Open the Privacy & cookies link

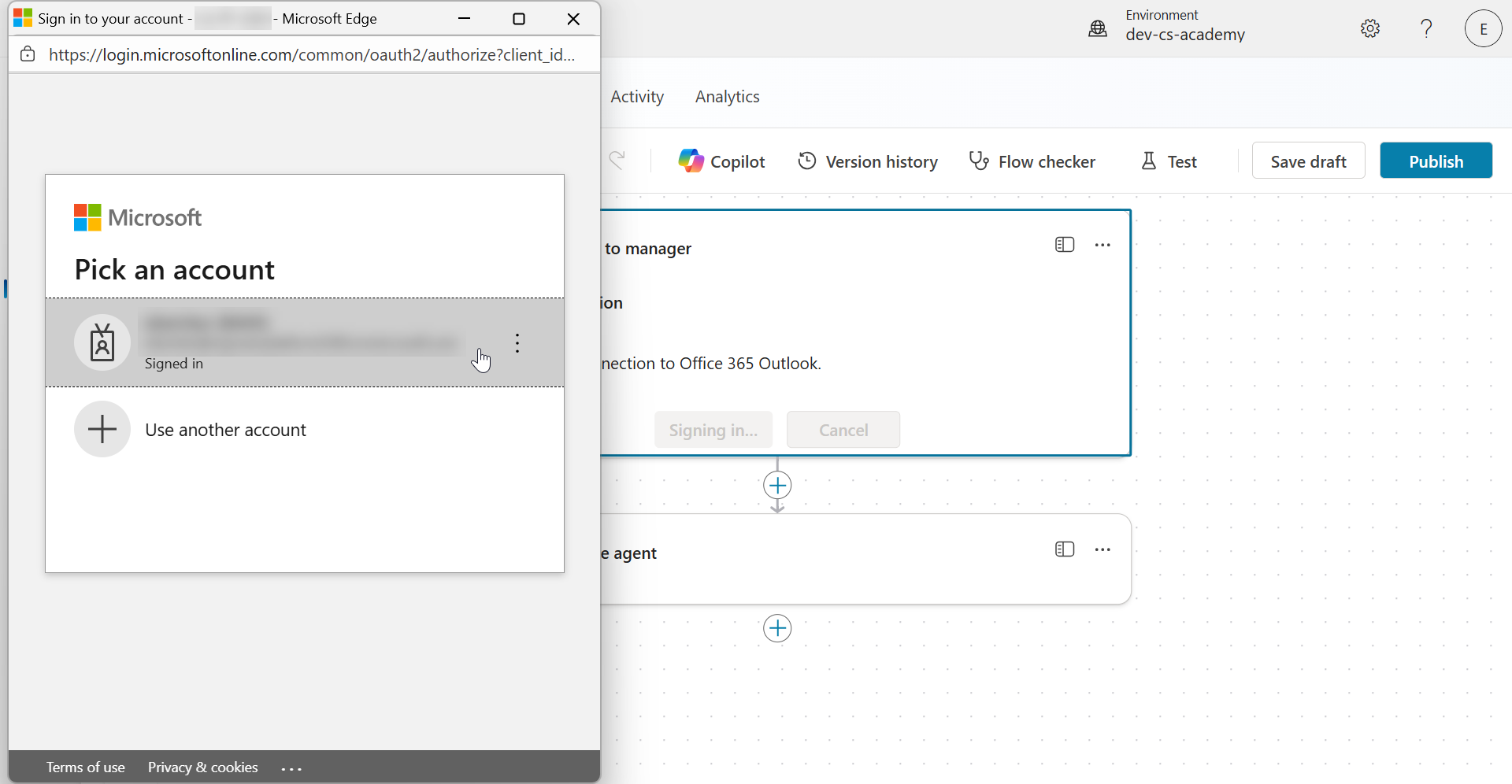click(x=202, y=767)
